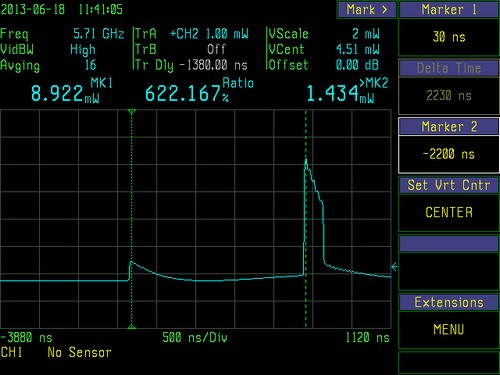Select the Marker 2 softkey
The width and height of the screenshot is (500, 375).
[x=449, y=127]
